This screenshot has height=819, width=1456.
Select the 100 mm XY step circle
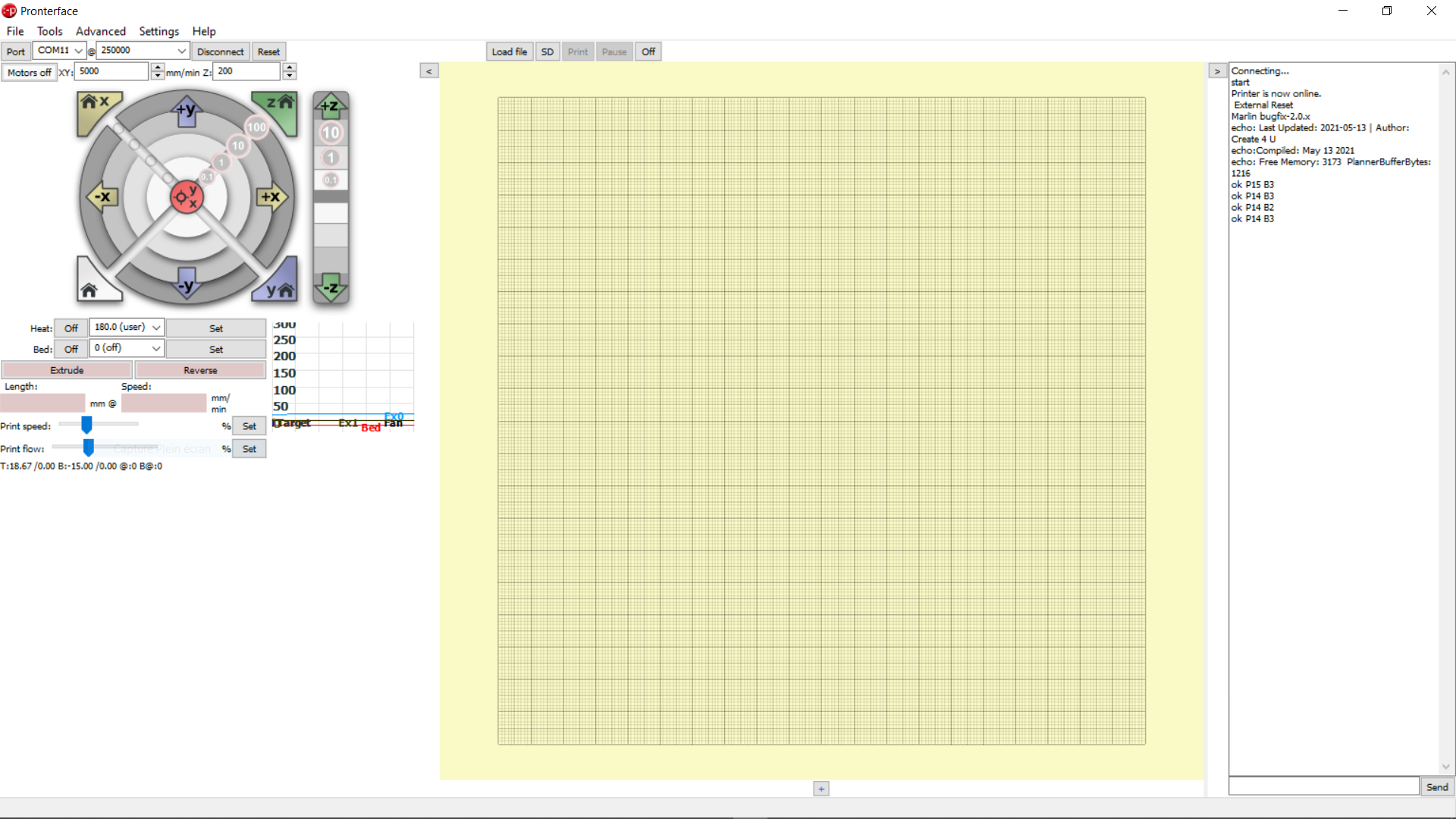pos(257,127)
